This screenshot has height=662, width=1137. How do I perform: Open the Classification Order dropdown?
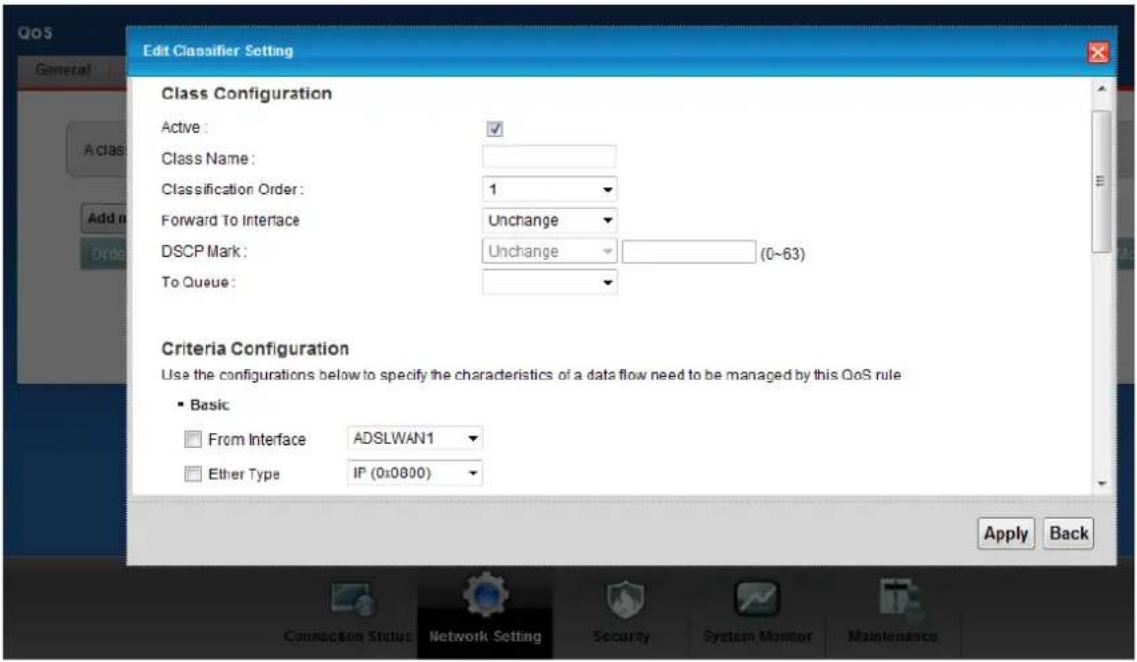pos(550,189)
